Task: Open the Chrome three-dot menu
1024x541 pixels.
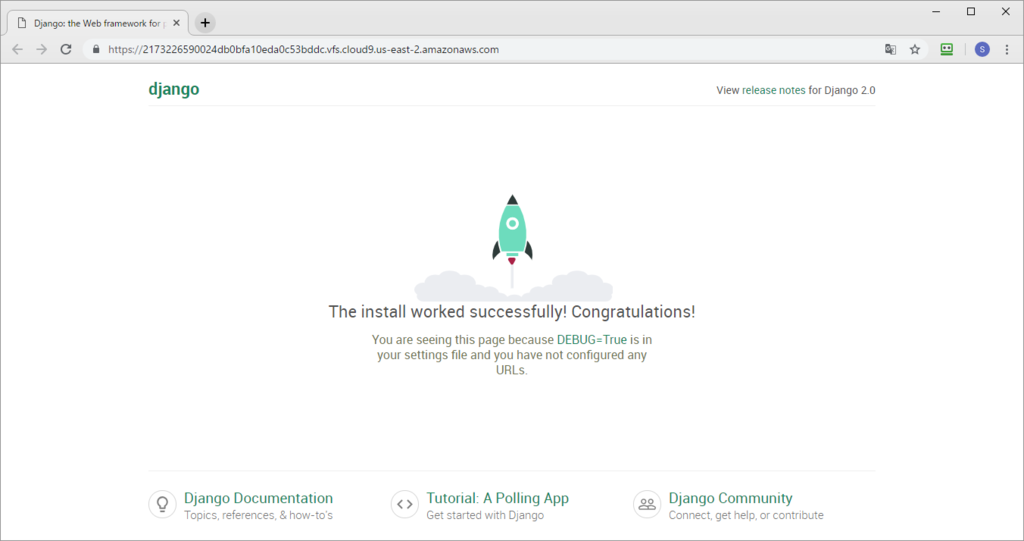Action: pyautogui.click(x=1007, y=50)
